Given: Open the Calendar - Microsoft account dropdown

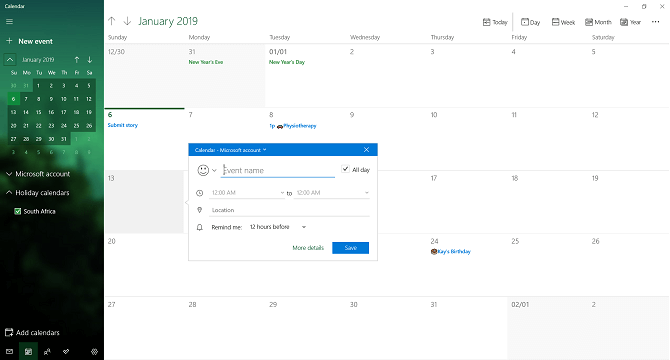Looking at the screenshot, I should pyautogui.click(x=230, y=150).
